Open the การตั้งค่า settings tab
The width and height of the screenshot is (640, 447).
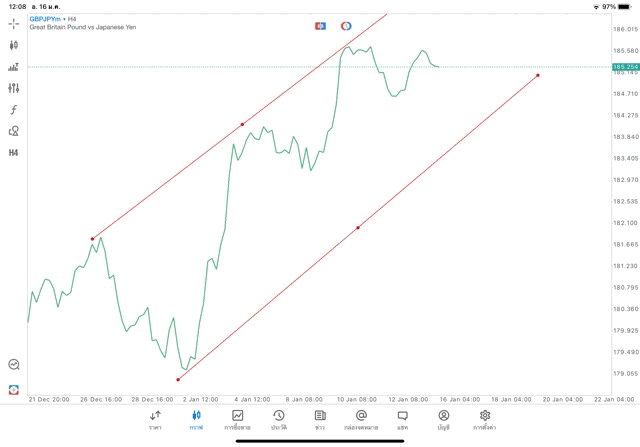point(485,419)
